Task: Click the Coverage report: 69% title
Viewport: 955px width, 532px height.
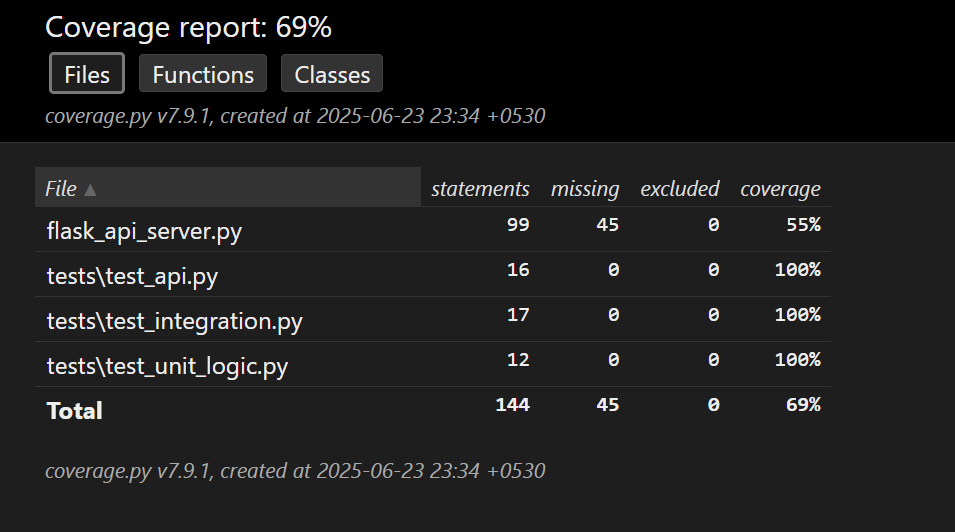Action: [188, 28]
